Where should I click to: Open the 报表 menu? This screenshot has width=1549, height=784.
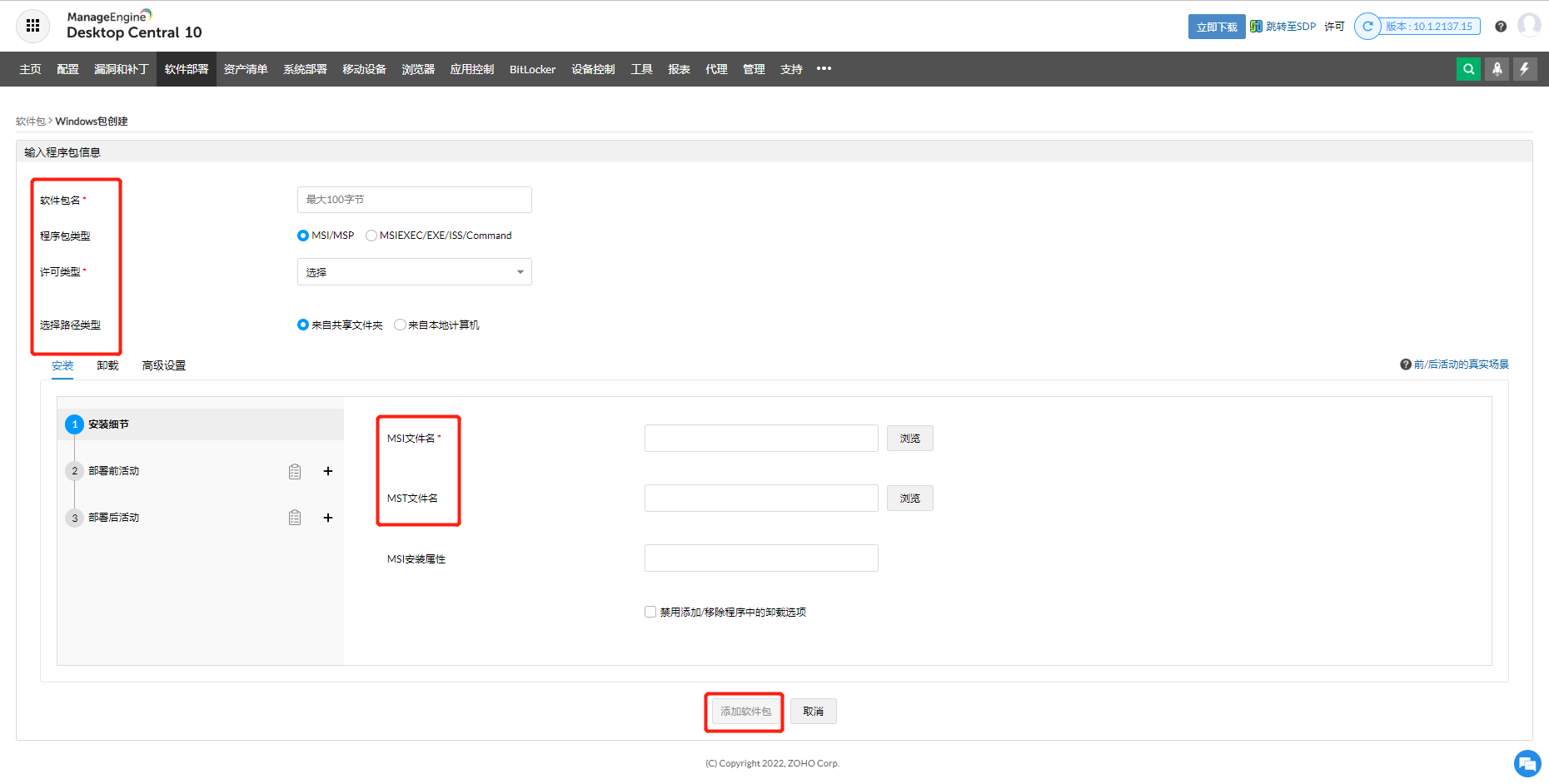(679, 69)
